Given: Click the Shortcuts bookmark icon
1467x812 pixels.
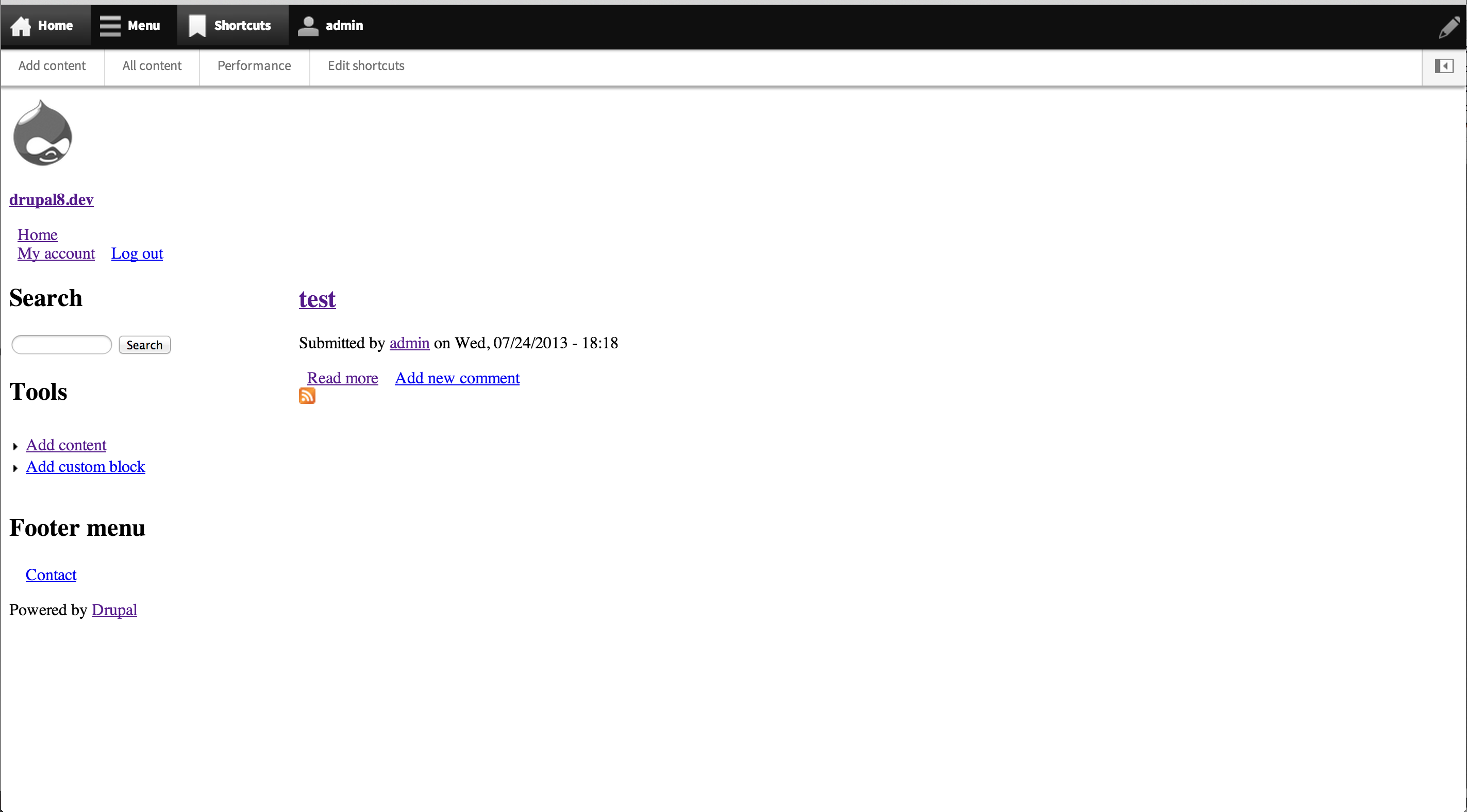Looking at the screenshot, I should click(x=197, y=26).
